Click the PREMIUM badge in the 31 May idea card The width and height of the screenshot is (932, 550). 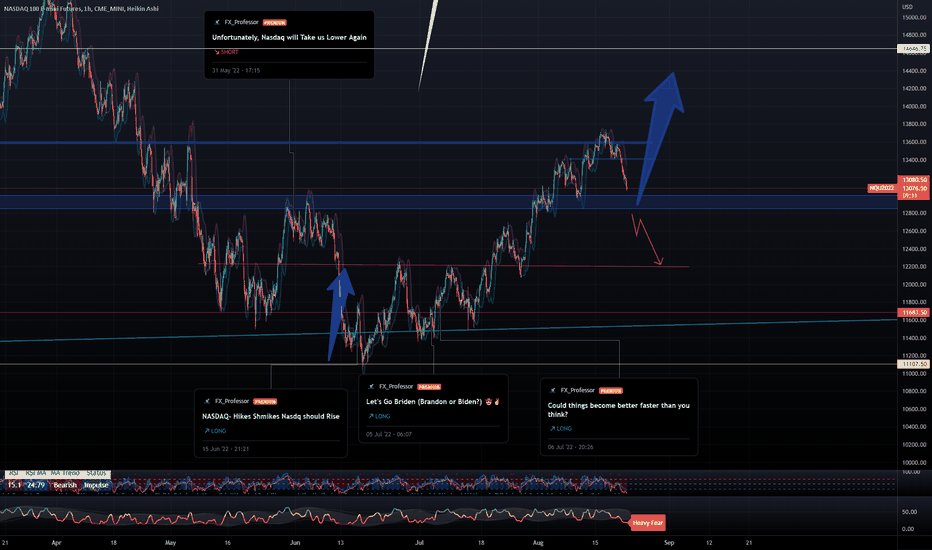click(x=275, y=23)
